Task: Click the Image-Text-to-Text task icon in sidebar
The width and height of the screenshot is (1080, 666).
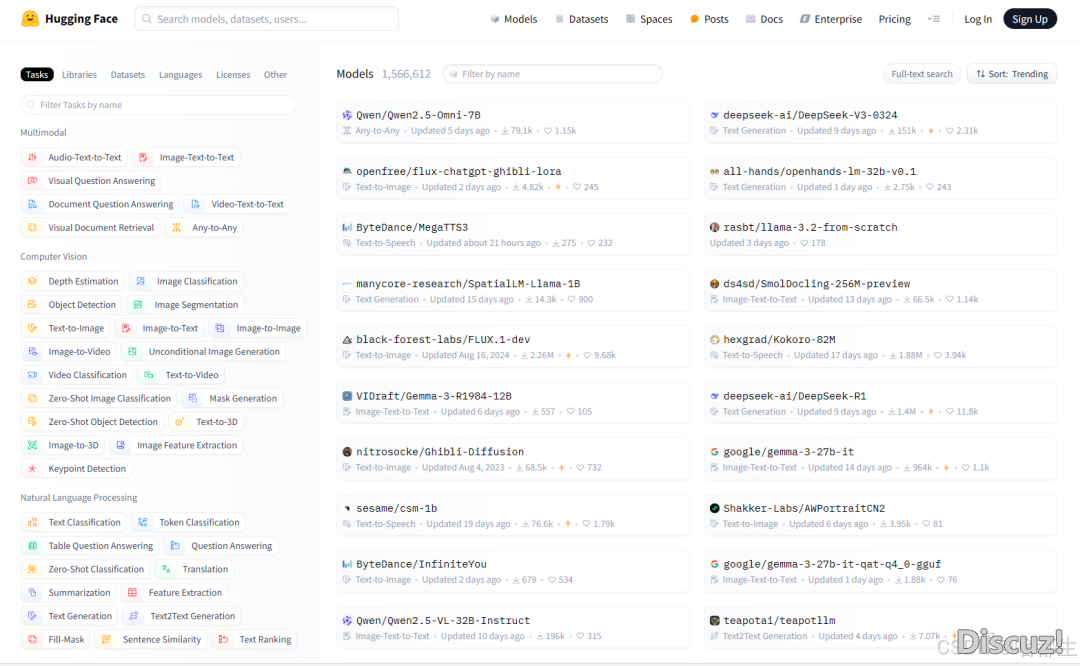Action: coord(143,157)
